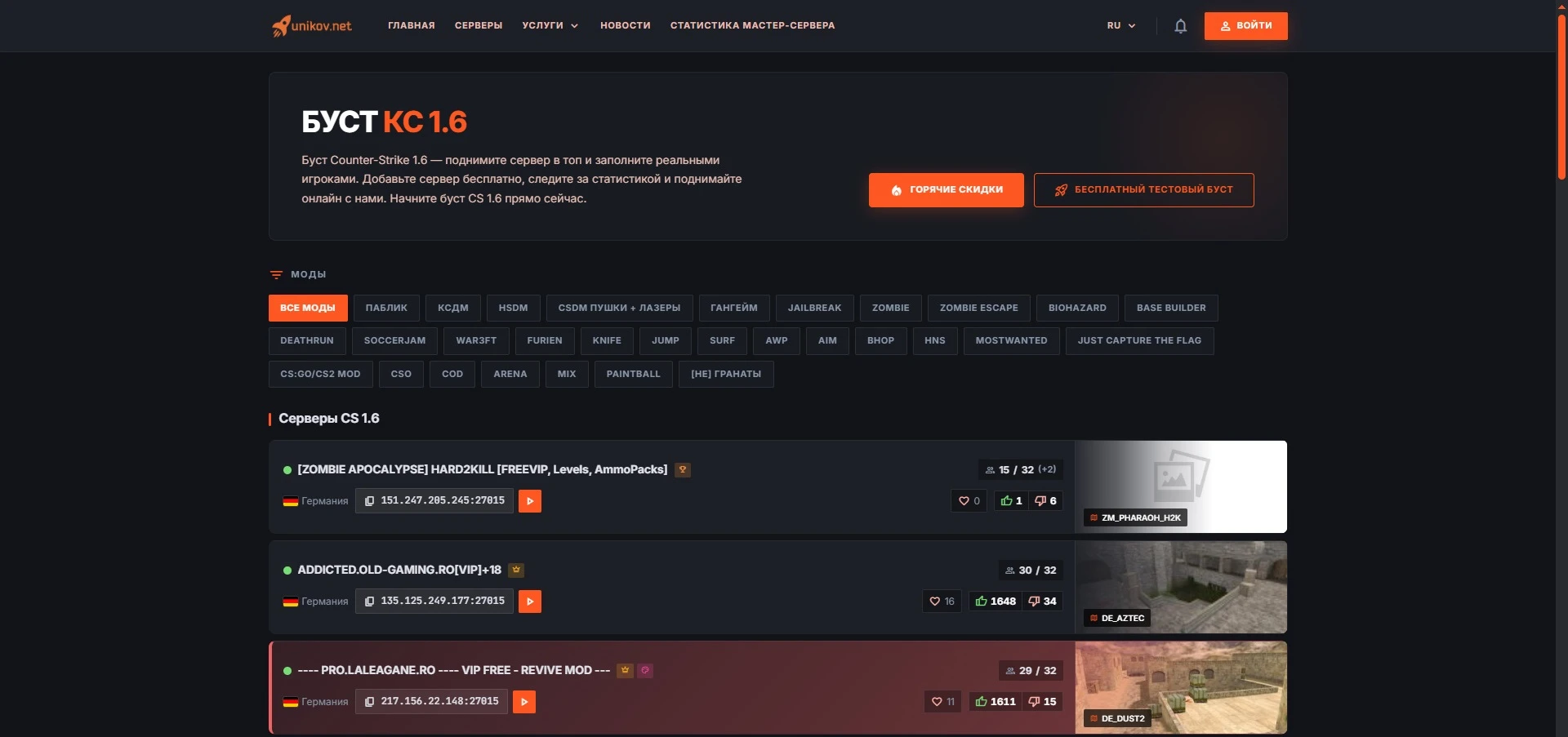Click the ВОЙТИ login button
The width and height of the screenshot is (1568, 737).
coord(1246,26)
